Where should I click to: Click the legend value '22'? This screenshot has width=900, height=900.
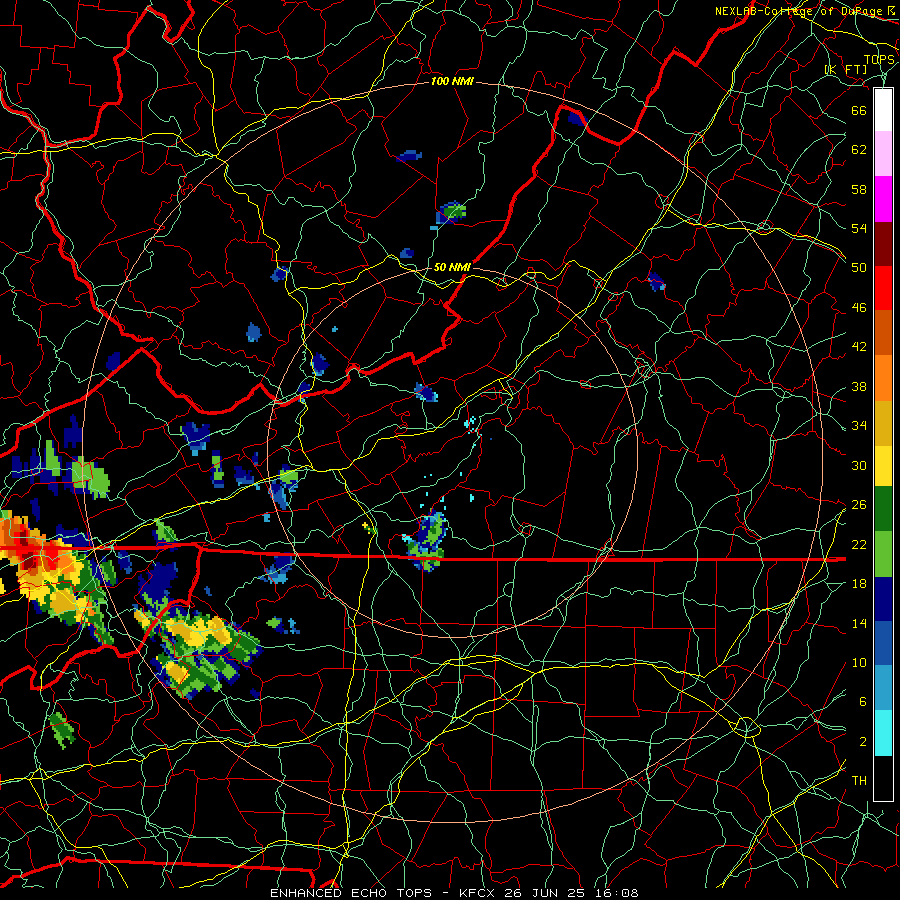click(859, 545)
